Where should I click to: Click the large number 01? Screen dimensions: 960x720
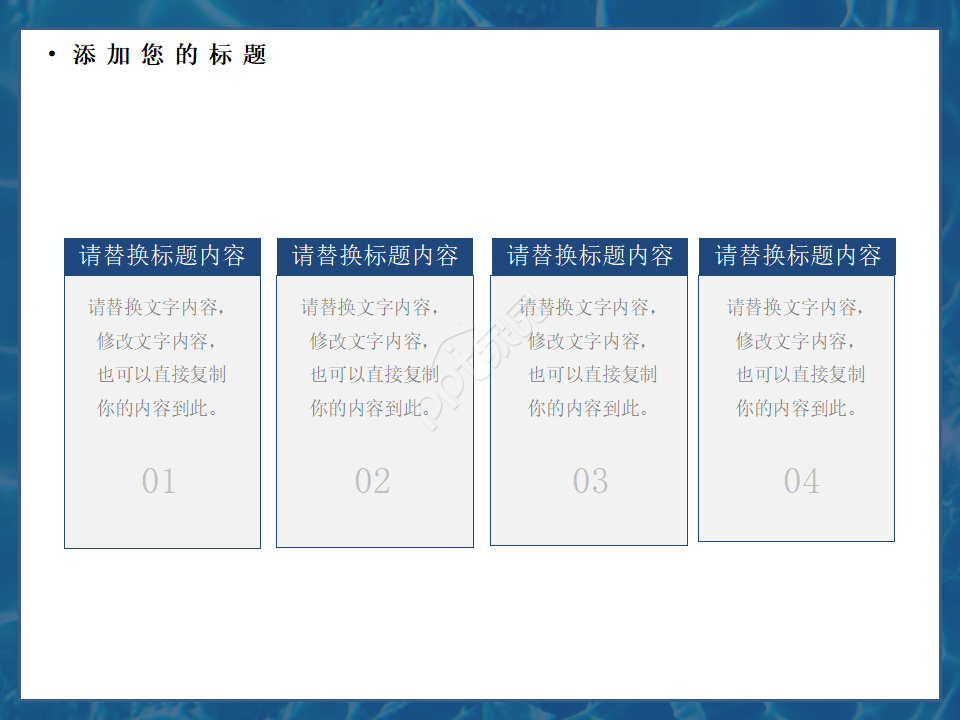click(x=159, y=481)
